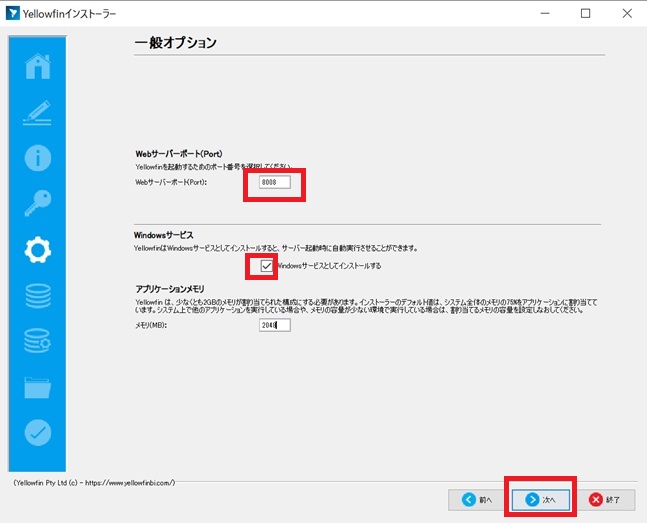
Task: Click the Webサーバーポート input field
Action: click(x=275, y=182)
